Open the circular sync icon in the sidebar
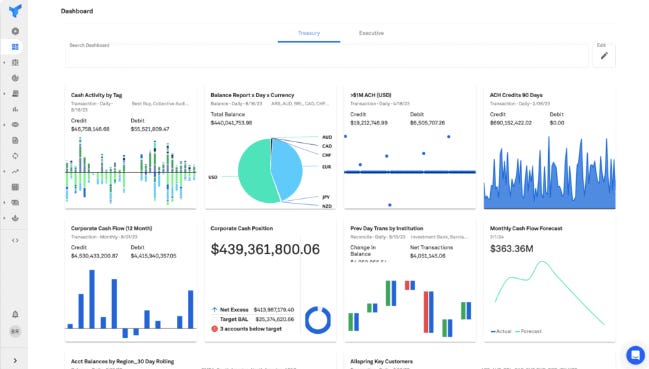Screen dimensions: 649x369 pos(15,156)
